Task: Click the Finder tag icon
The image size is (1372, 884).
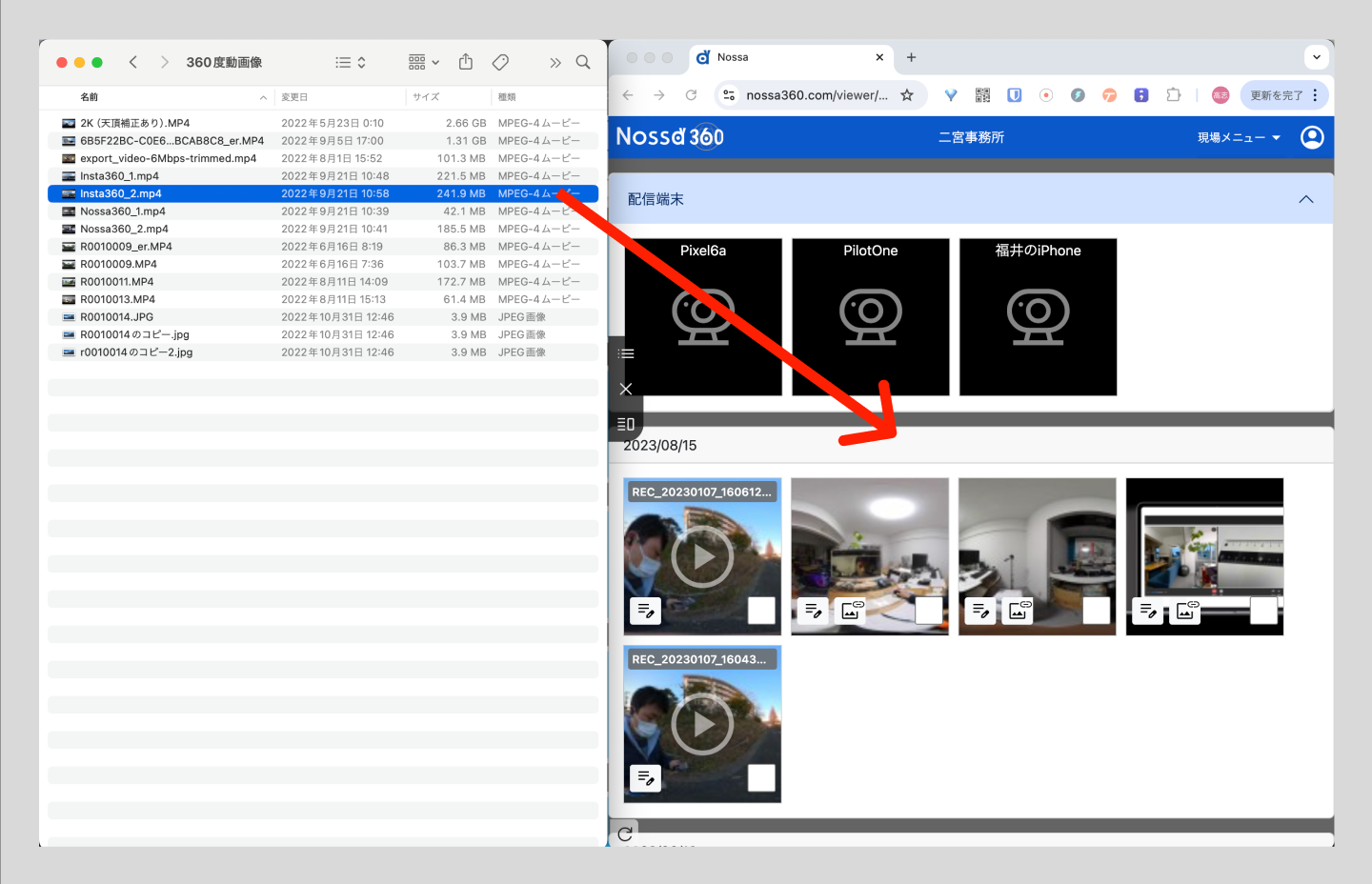Action: coord(500,62)
